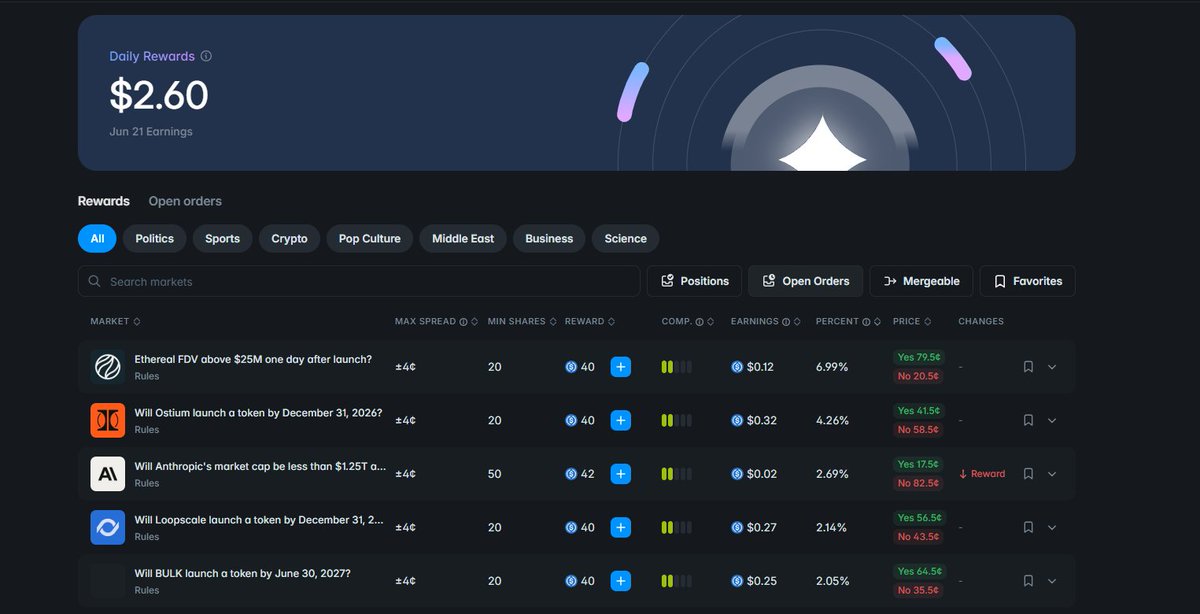
Task: Expand the Anthropic market cap row
Action: click(x=1052, y=474)
